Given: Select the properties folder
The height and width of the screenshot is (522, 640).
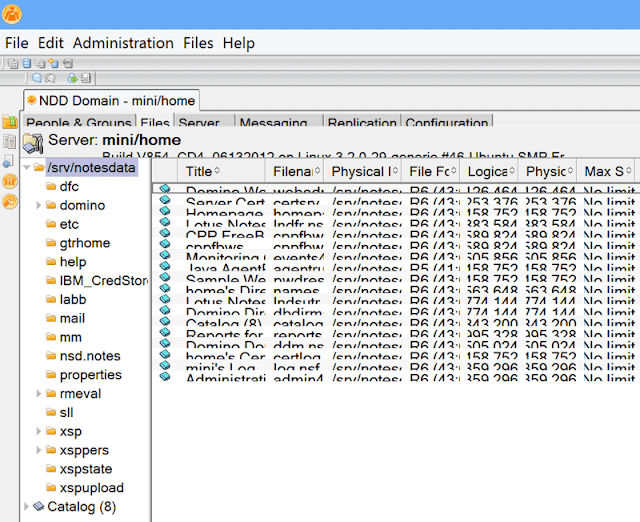Looking at the screenshot, I should [x=91, y=375].
